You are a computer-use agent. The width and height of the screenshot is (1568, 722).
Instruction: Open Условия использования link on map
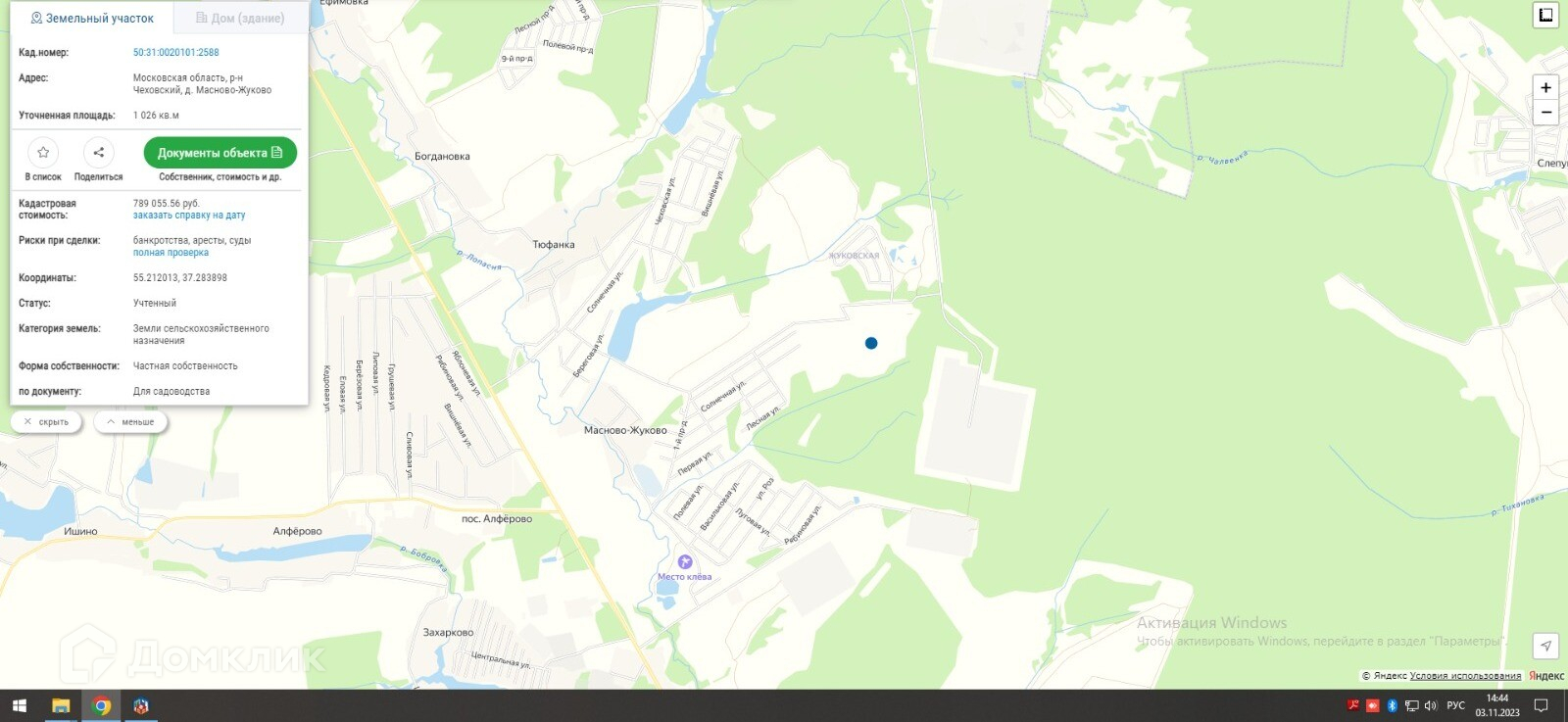click(1465, 676)
